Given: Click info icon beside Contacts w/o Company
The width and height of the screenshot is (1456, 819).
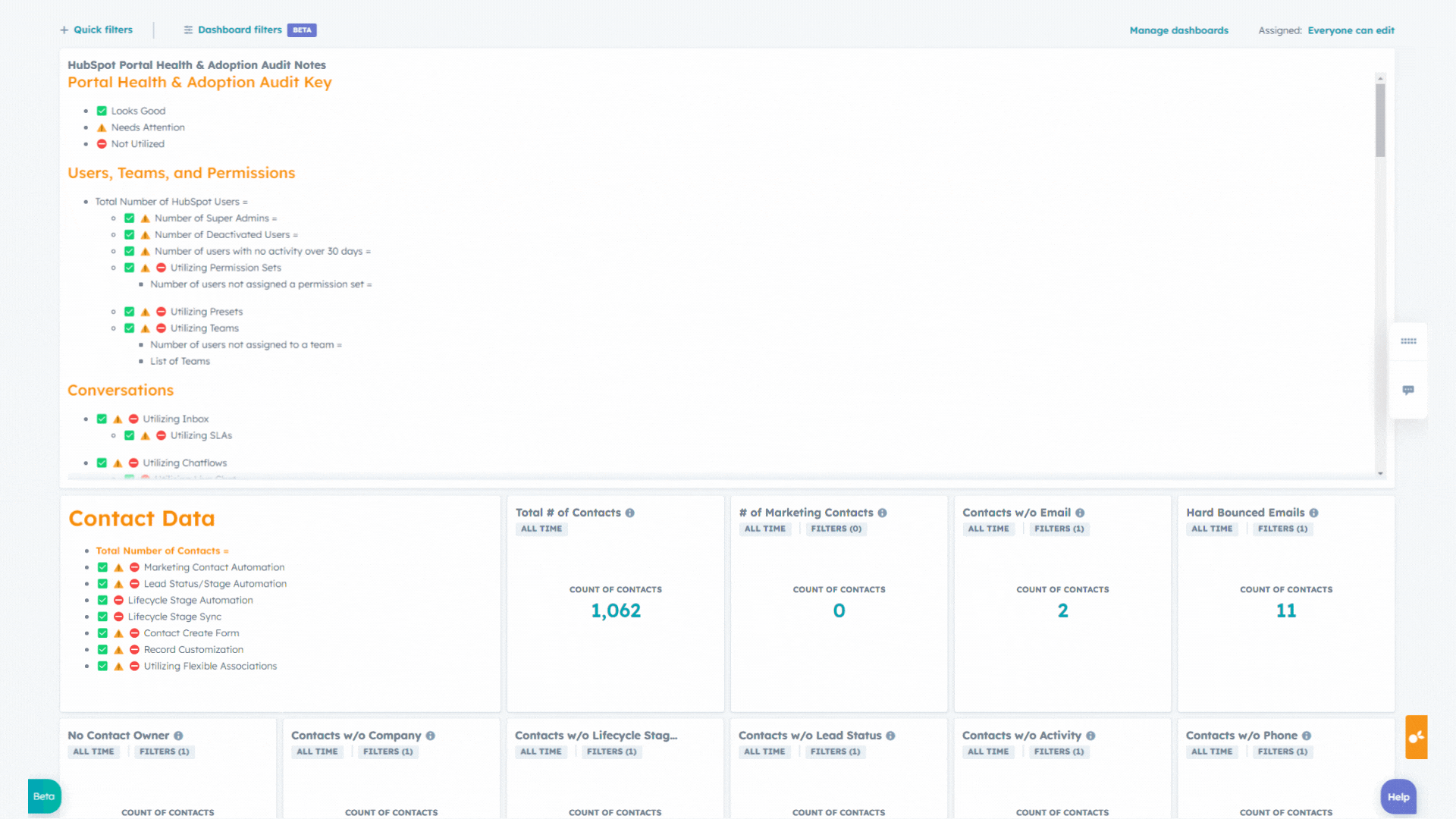Looking at the screenshot, I should (x=430, y=736).
